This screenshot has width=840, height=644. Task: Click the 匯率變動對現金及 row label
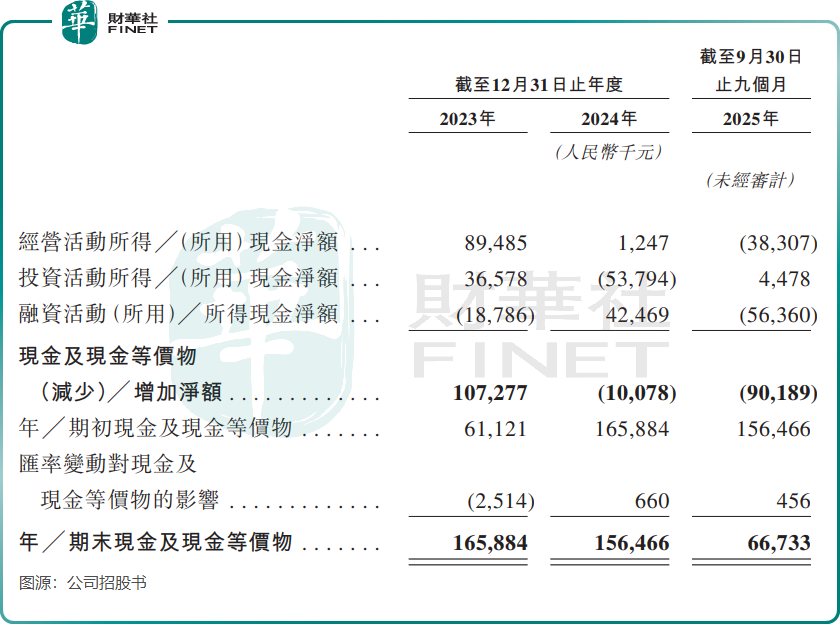click(108, 465)
